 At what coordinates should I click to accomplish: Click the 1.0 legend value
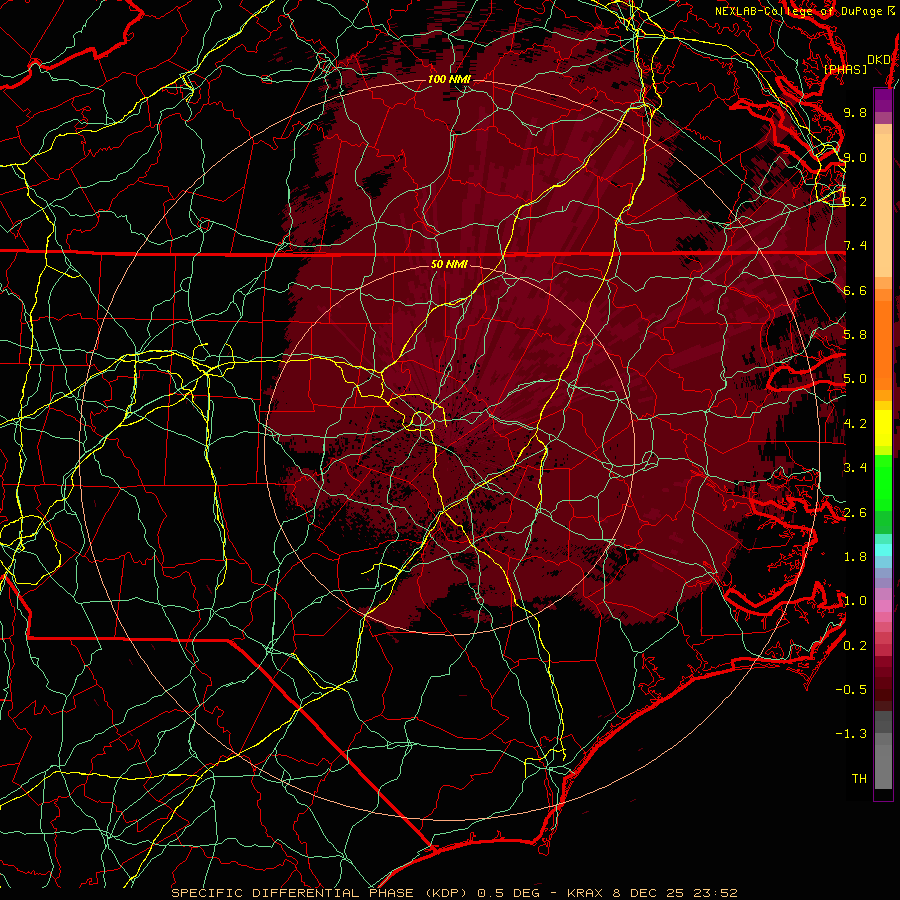[x=855, y=601]
